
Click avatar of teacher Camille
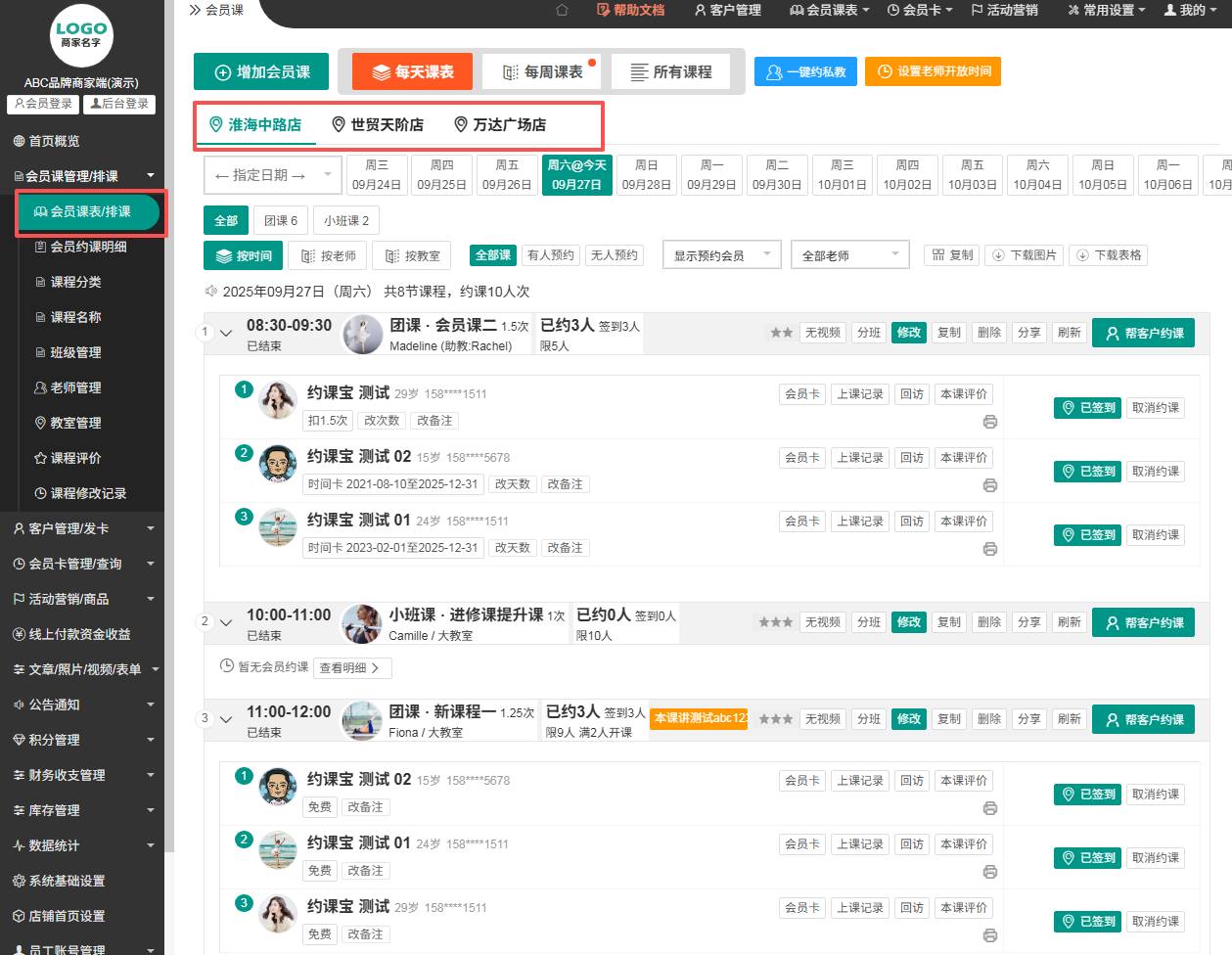click(362, 623)
